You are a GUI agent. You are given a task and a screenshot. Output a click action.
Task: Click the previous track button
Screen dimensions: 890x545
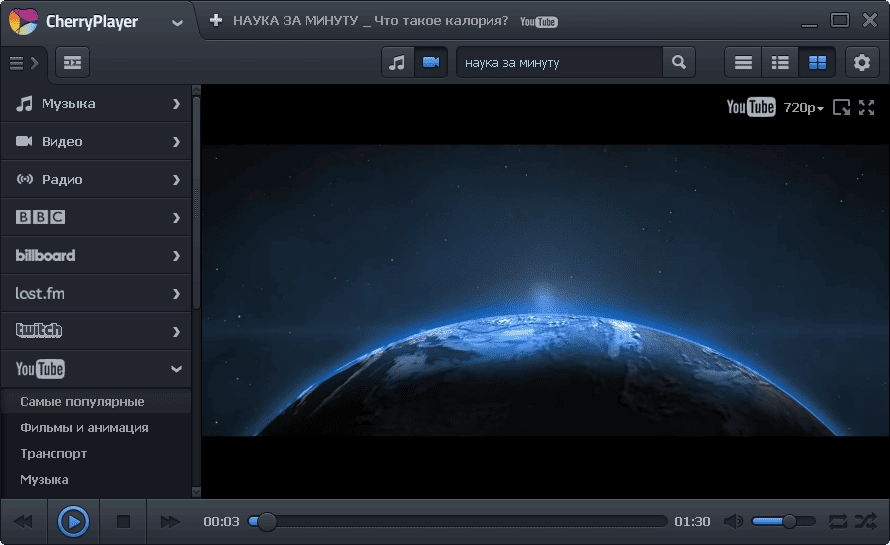pos(23,521)
